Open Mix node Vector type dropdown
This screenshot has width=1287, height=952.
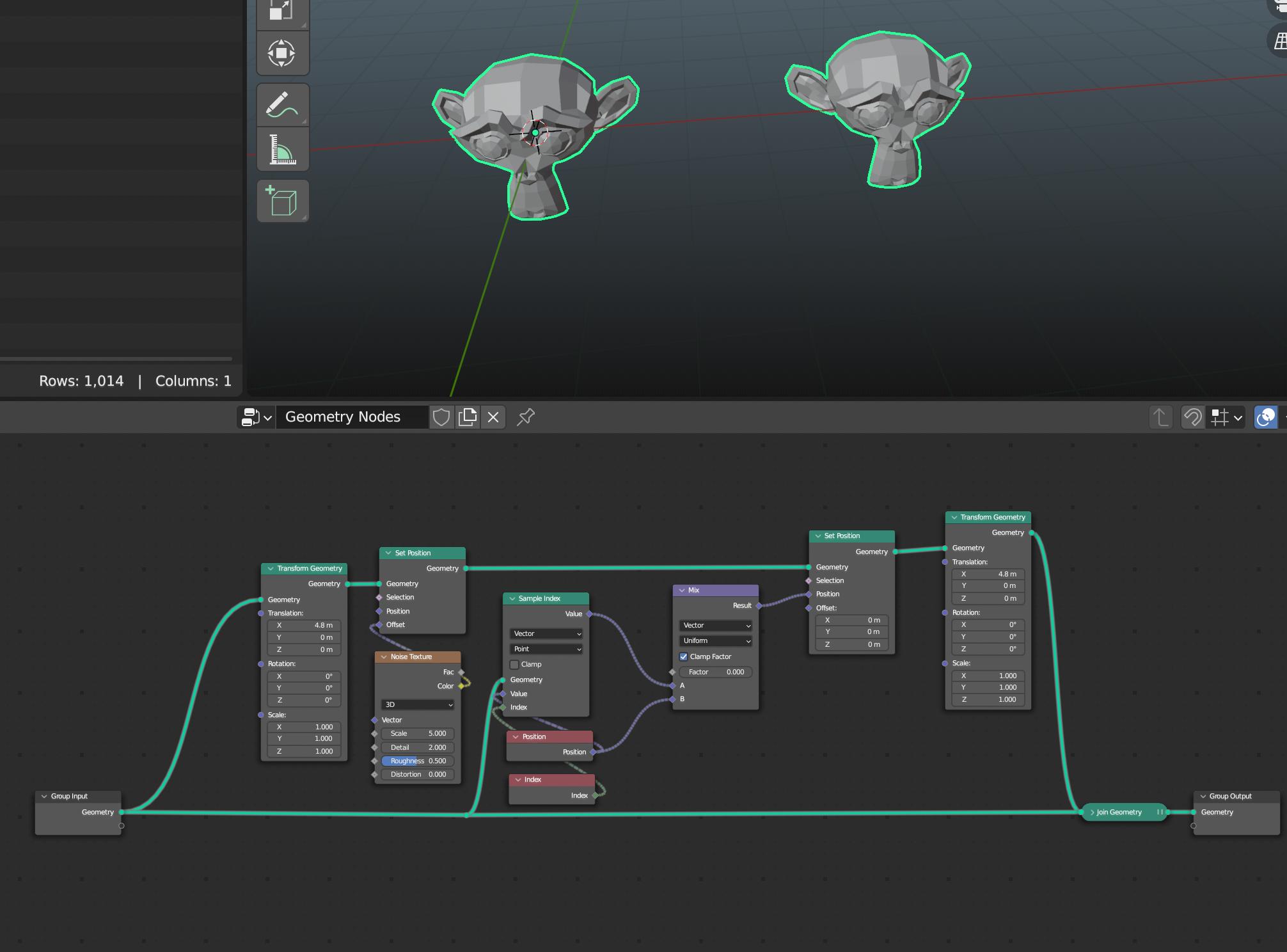coord(715,625)
